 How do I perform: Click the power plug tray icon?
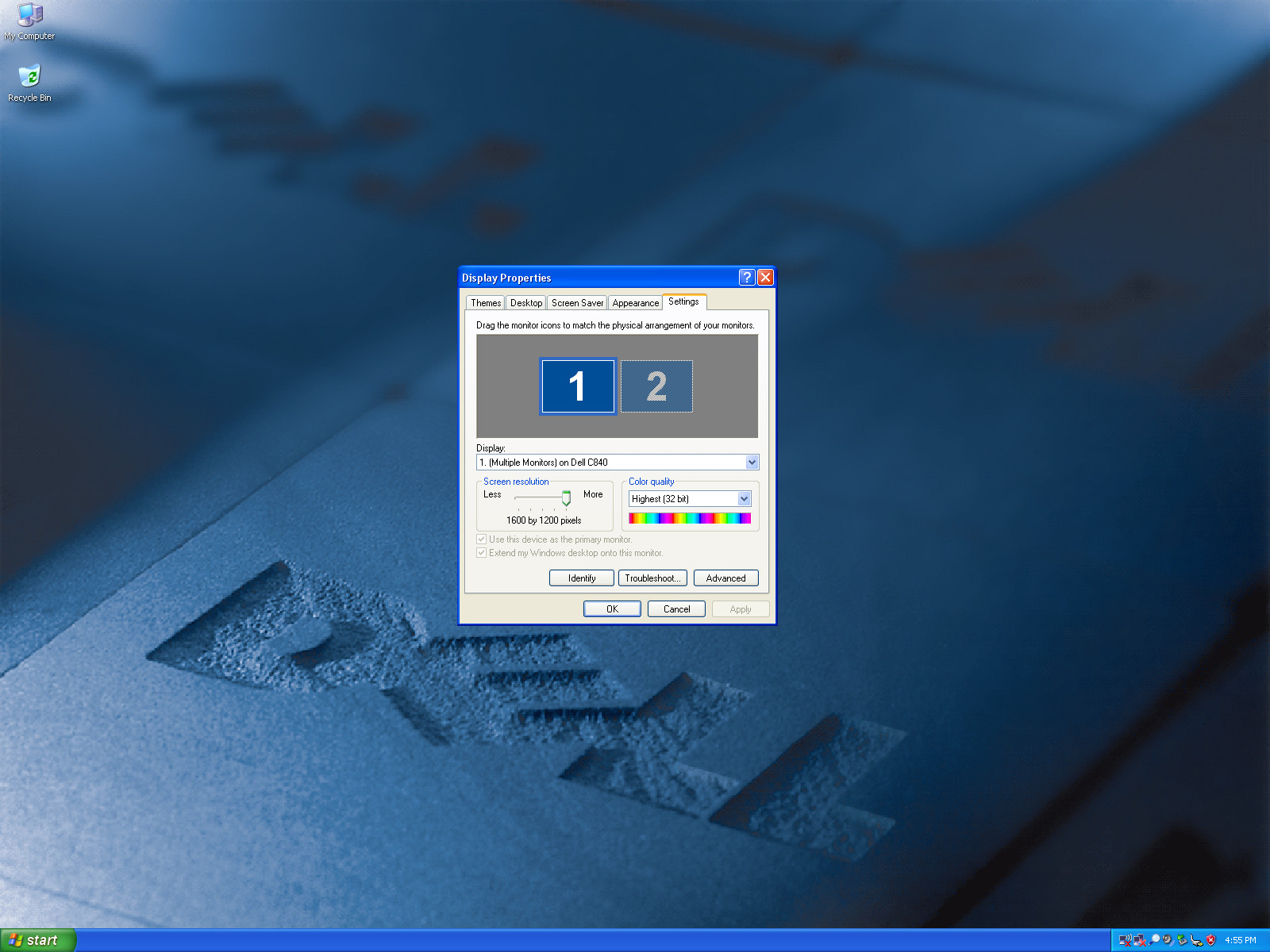pos(1196,940)
